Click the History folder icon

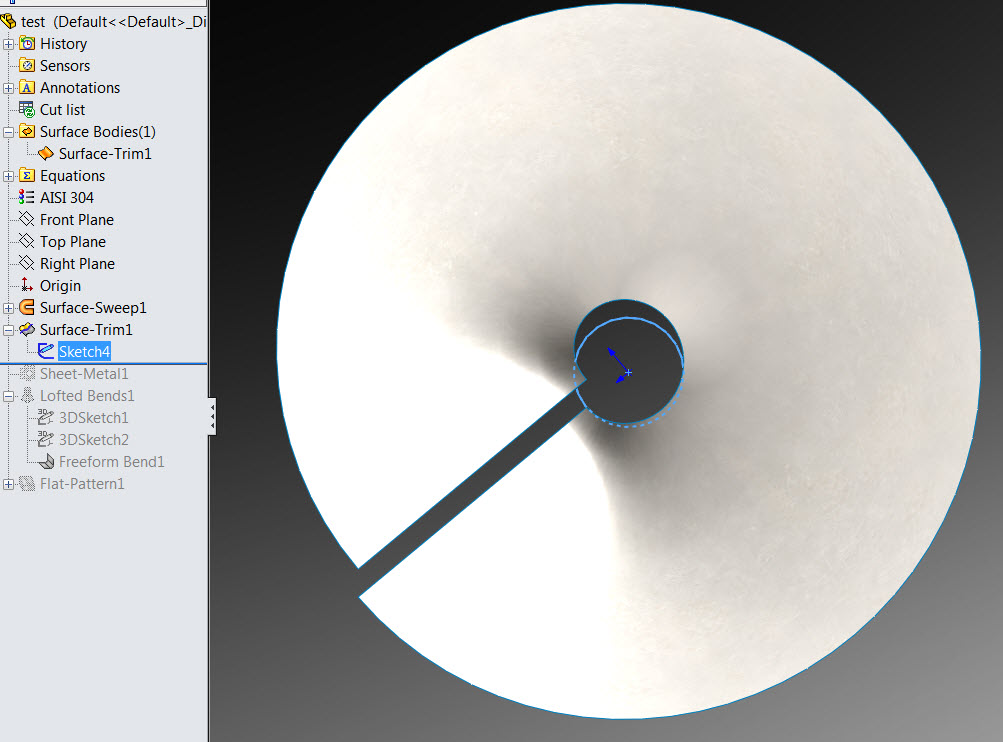27,43
